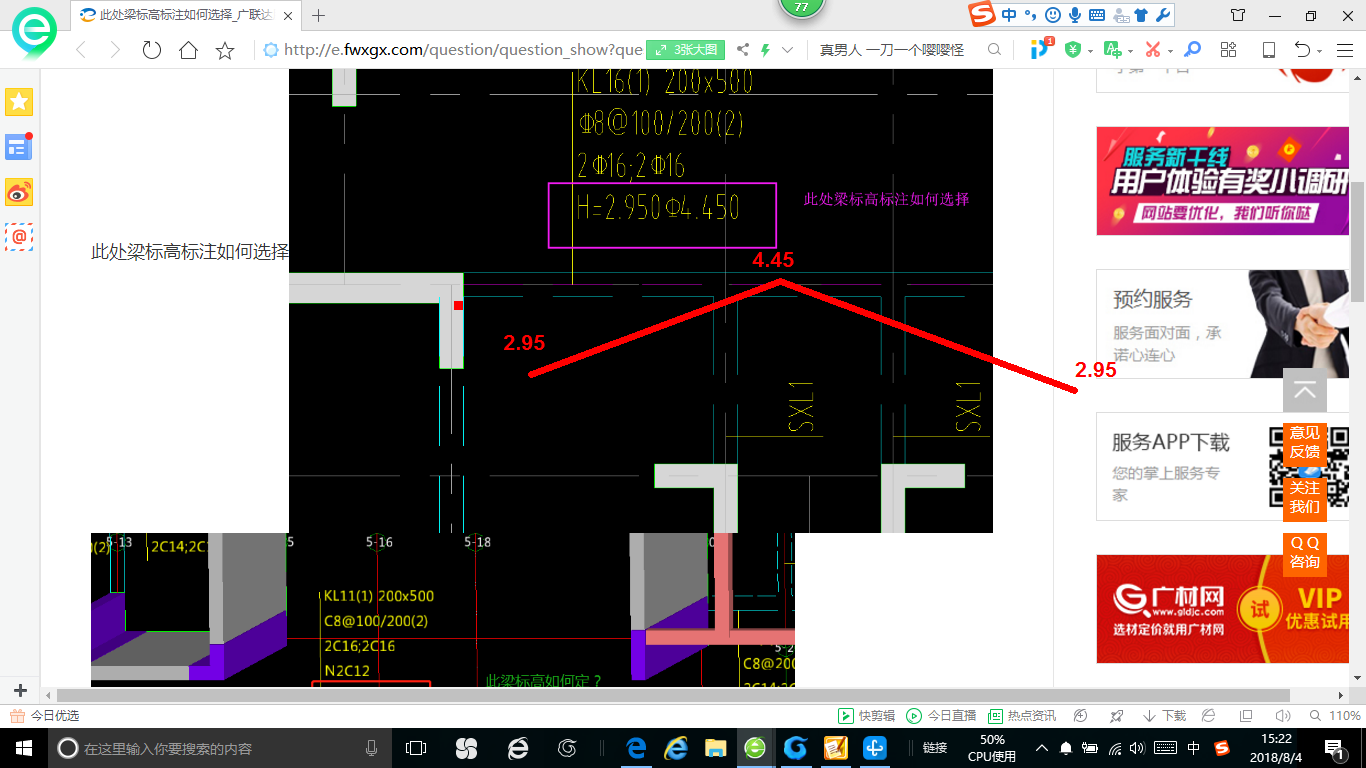Open 今日直播 from status bar

pyautogui.click(x=941, y=716)
